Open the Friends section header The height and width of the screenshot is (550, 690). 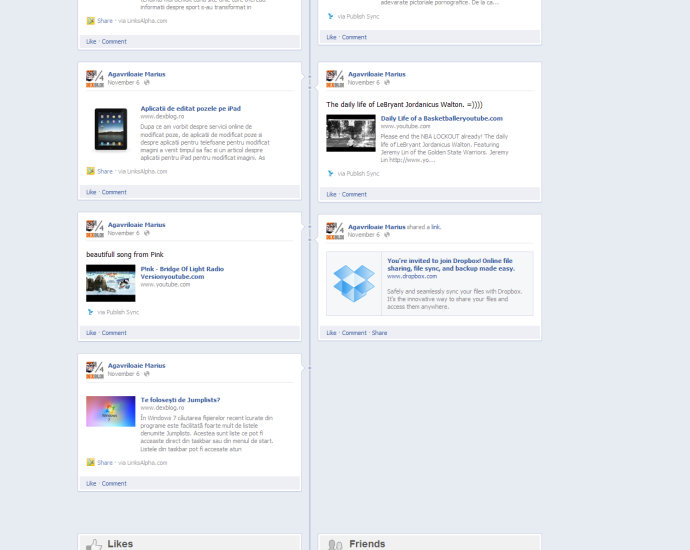coord(367,544)
